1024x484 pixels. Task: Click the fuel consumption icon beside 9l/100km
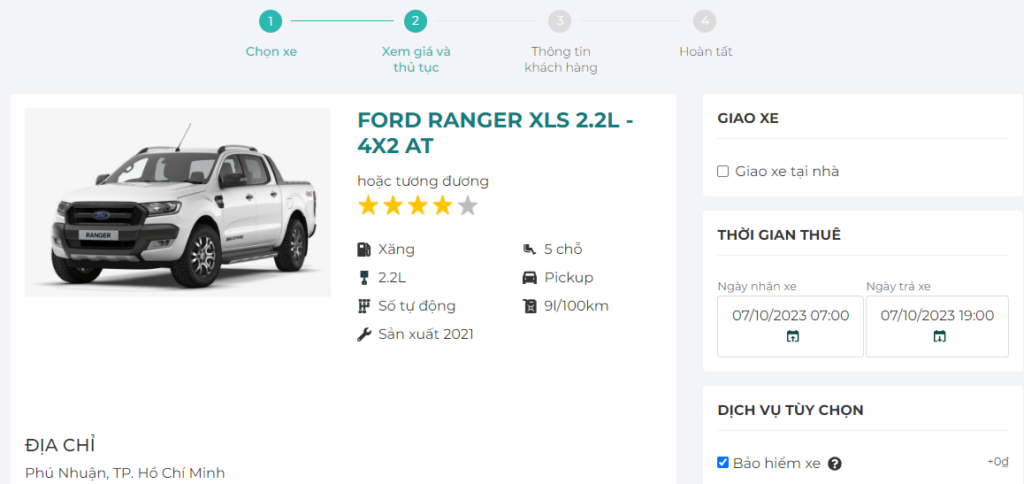(529, 306)
